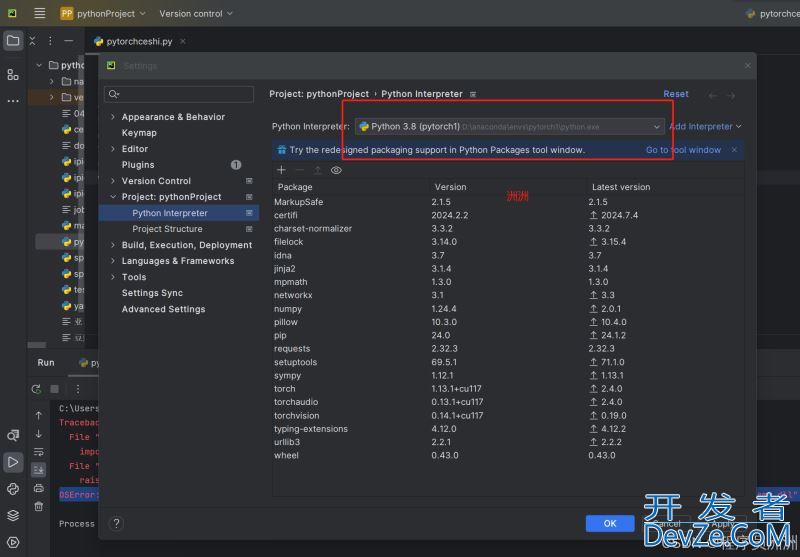Click the Run tool window icon

point(13,462)
